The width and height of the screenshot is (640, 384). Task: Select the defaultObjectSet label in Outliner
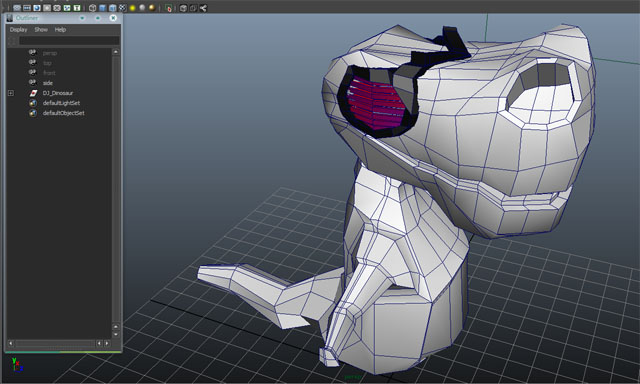[64, 113]
